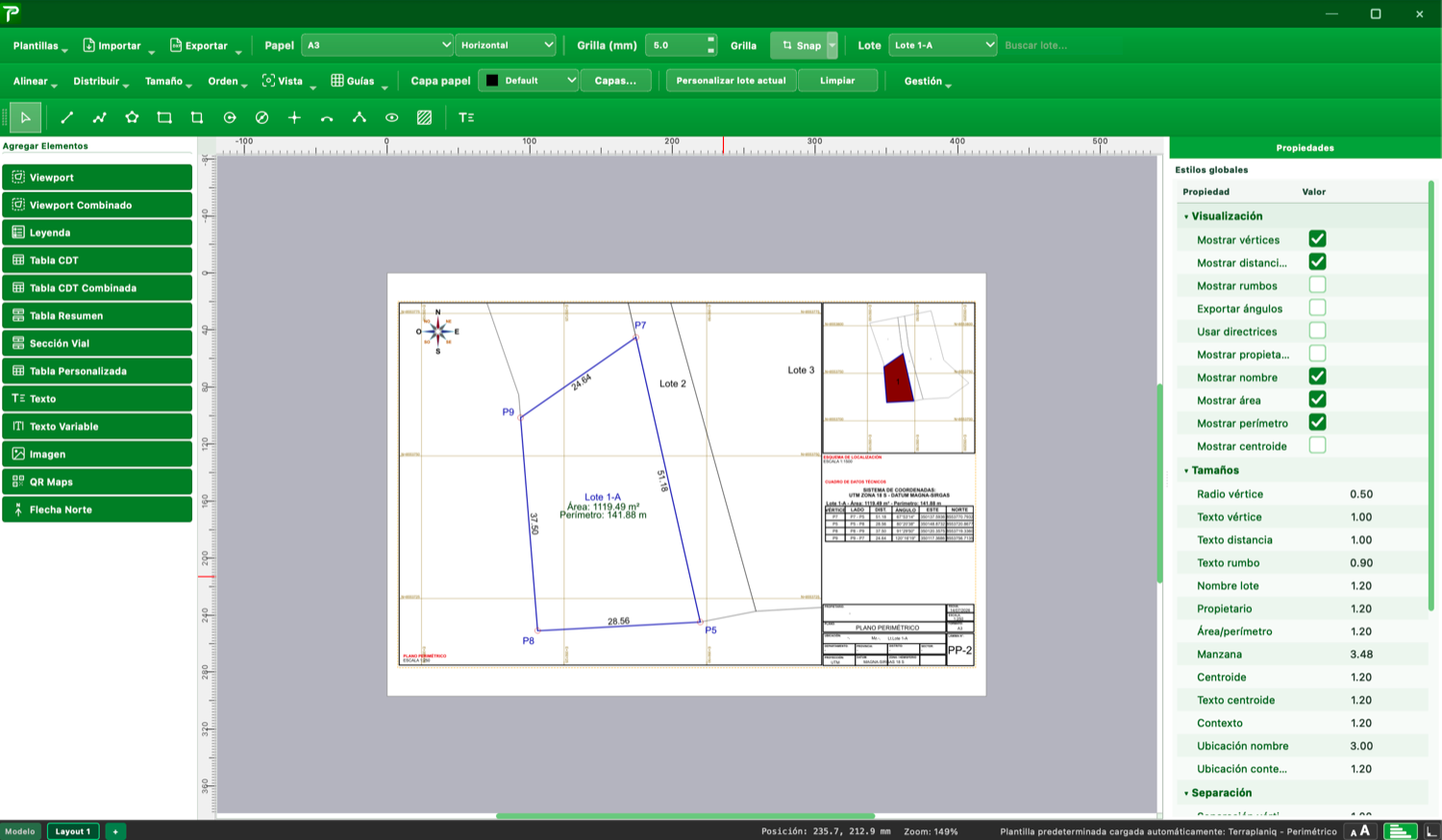Click the Importar button

pyautogui.click(x=117, y=45)
